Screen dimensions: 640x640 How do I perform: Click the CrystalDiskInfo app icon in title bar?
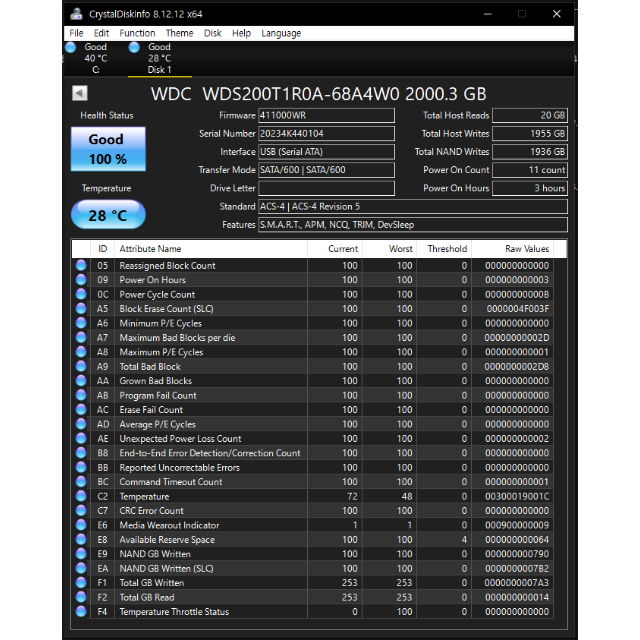(x=76, y=14)
